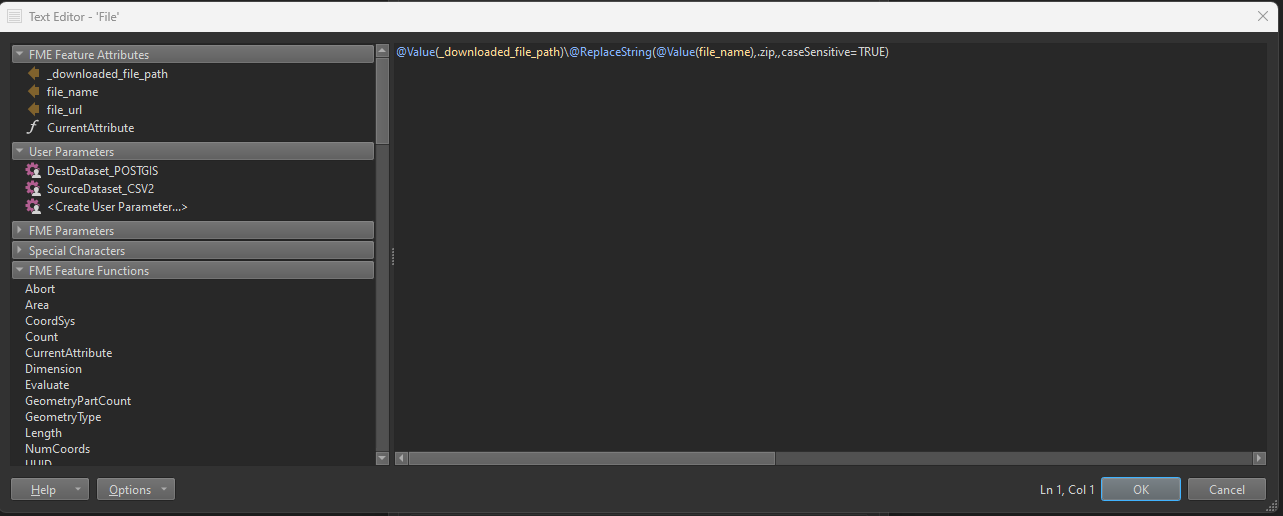Click the left panel vertical scrollbar thumb
Image resolution: width=1283 pixels, height=516 pixels.
(x=382, y=102)
